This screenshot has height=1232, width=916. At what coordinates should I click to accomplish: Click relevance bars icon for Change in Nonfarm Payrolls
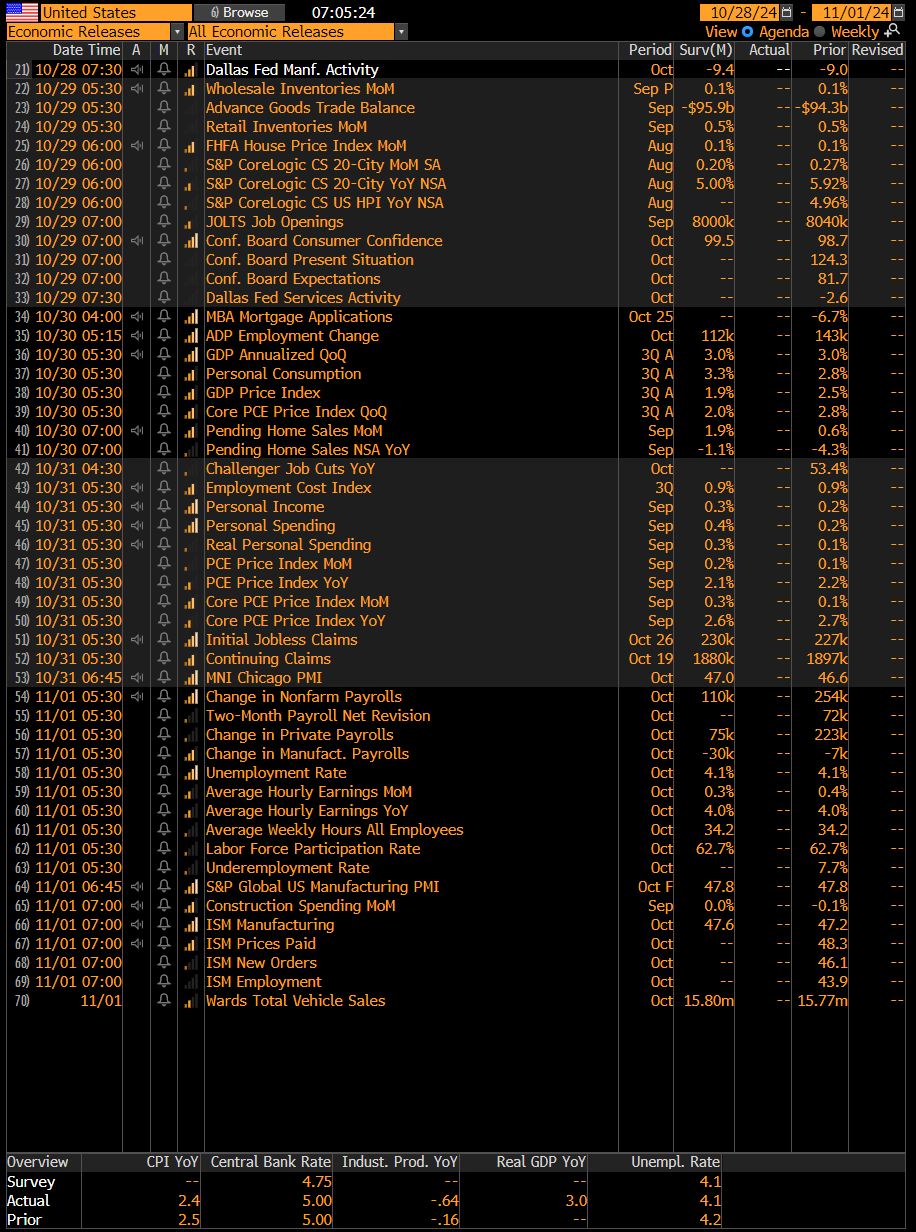[x=190, y=697]
